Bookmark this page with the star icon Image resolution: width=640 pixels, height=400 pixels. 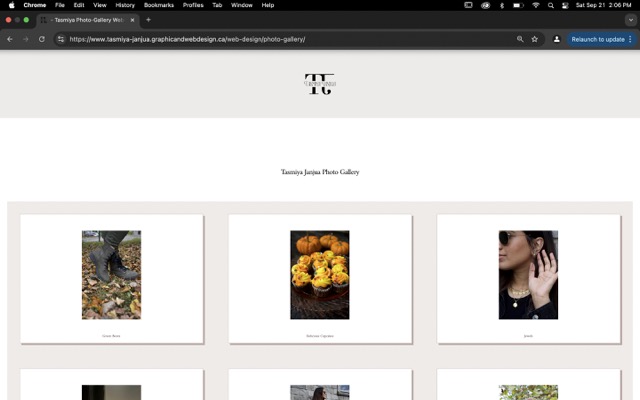point(535,39)
